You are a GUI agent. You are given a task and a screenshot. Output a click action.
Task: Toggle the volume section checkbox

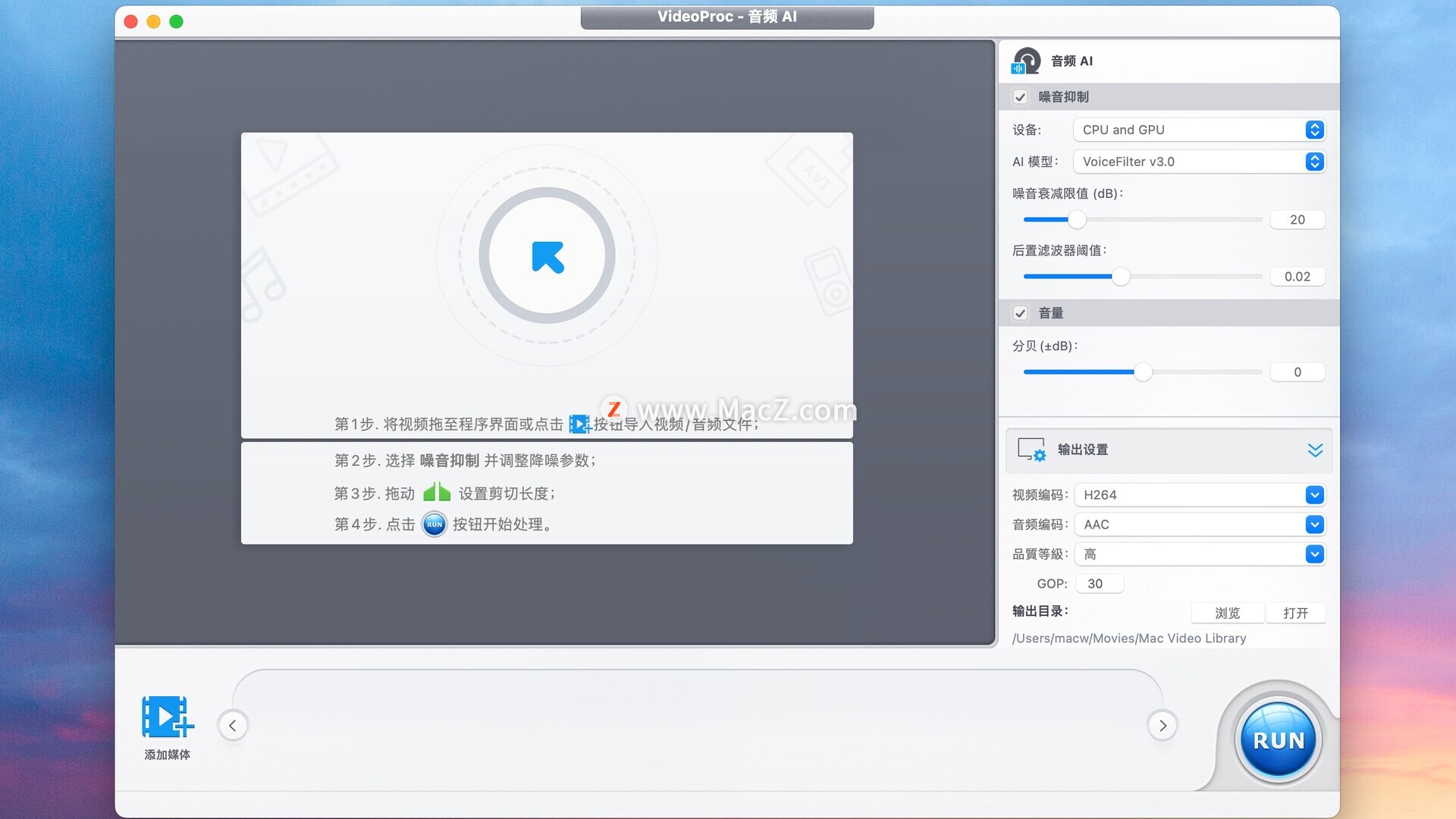coord(1020,313)
